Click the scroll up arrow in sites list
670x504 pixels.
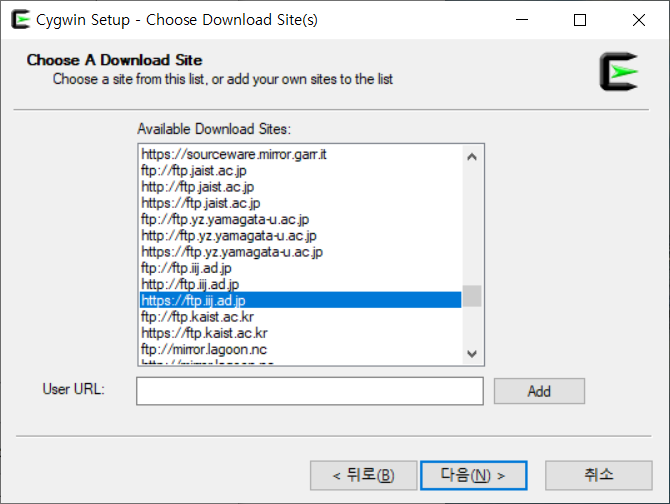(x=472, y=157)
